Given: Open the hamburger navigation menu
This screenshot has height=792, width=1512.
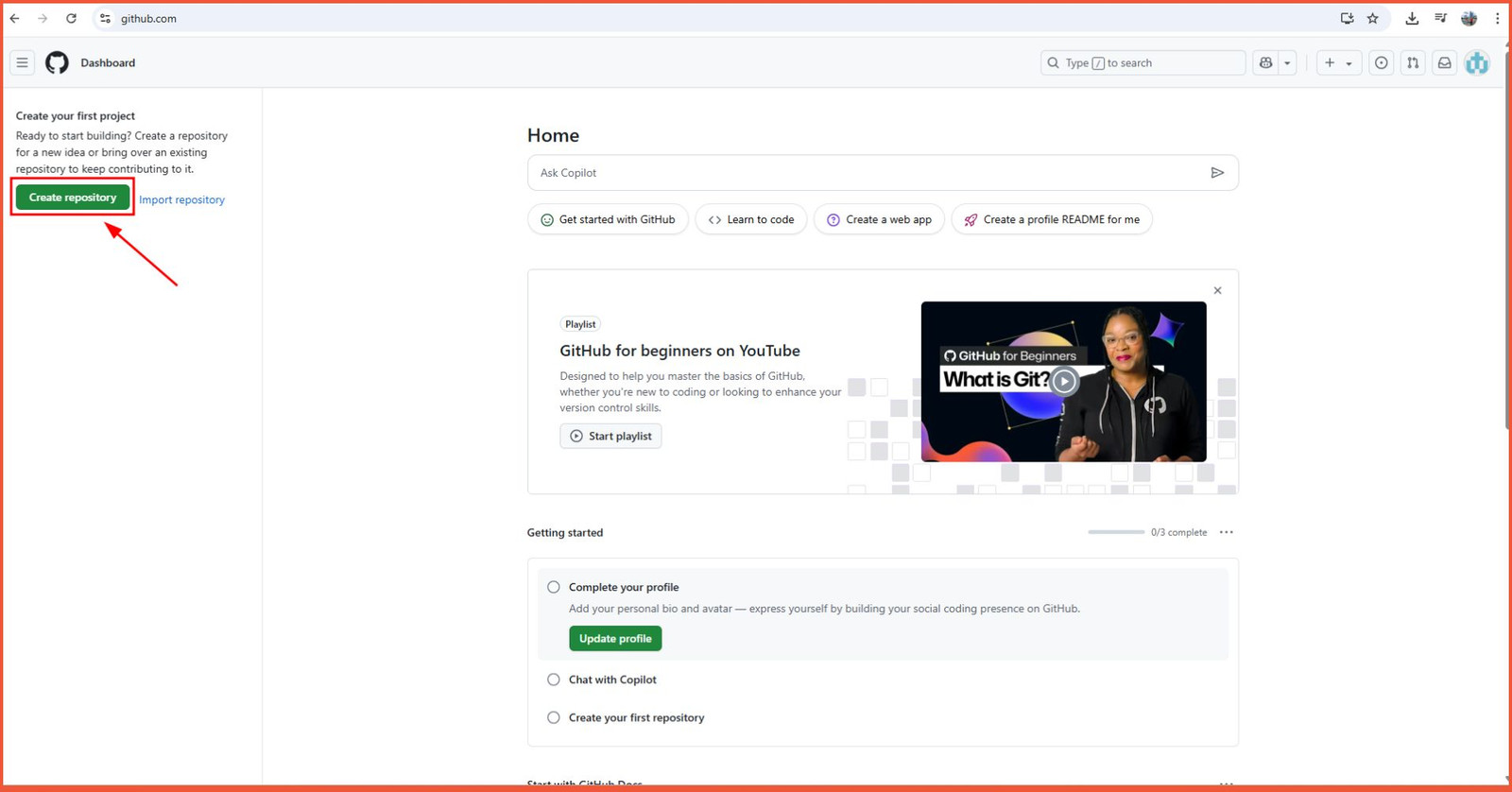Looking at the screenshot, I should (x=22, y=62).
